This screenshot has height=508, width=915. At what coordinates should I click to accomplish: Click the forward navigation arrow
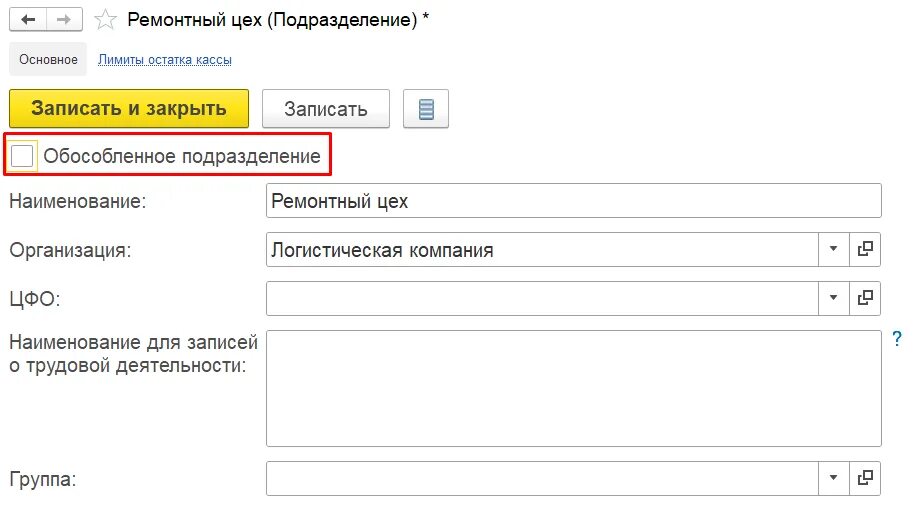[64, 19]
